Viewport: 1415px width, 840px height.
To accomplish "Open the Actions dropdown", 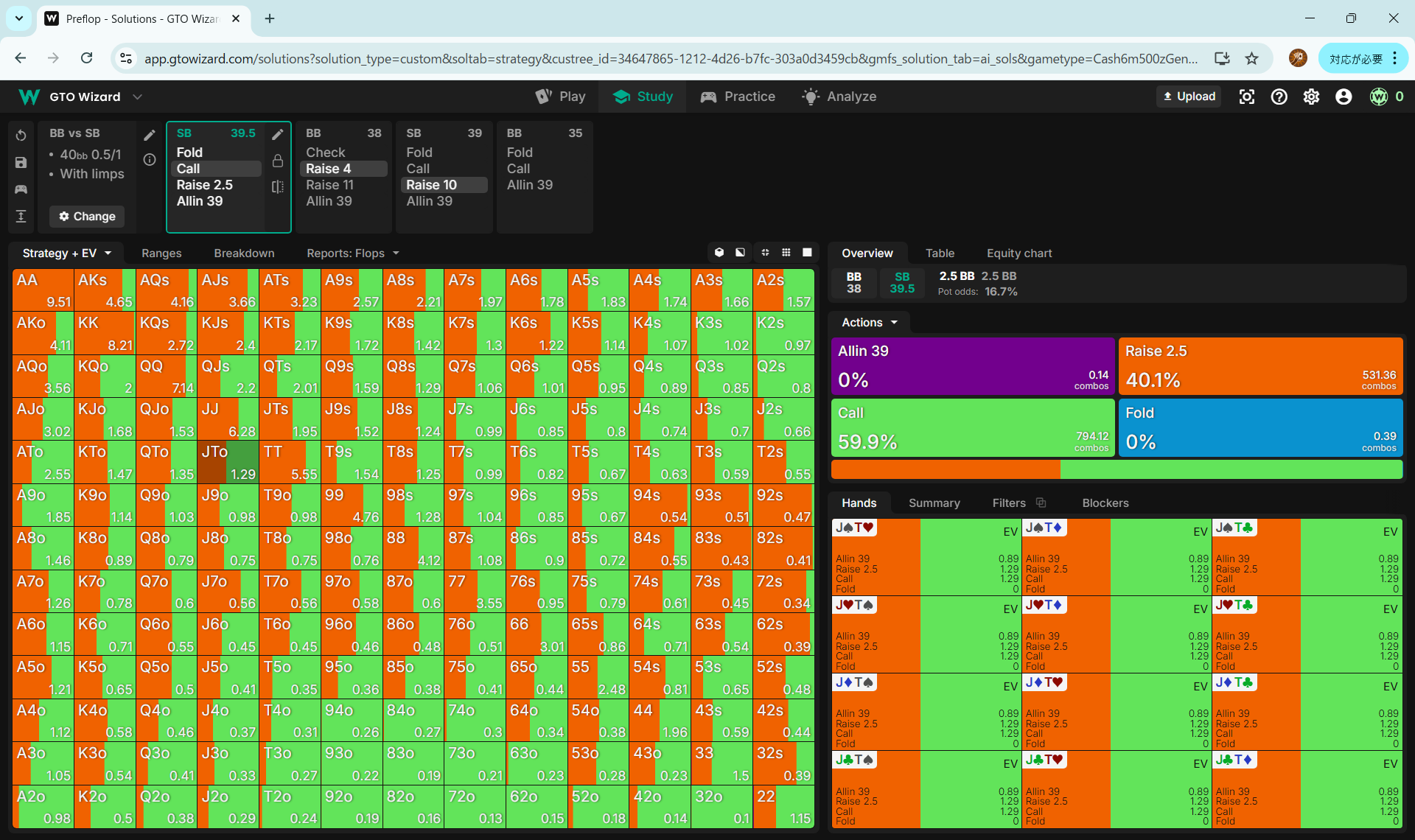I will (870, 323).
